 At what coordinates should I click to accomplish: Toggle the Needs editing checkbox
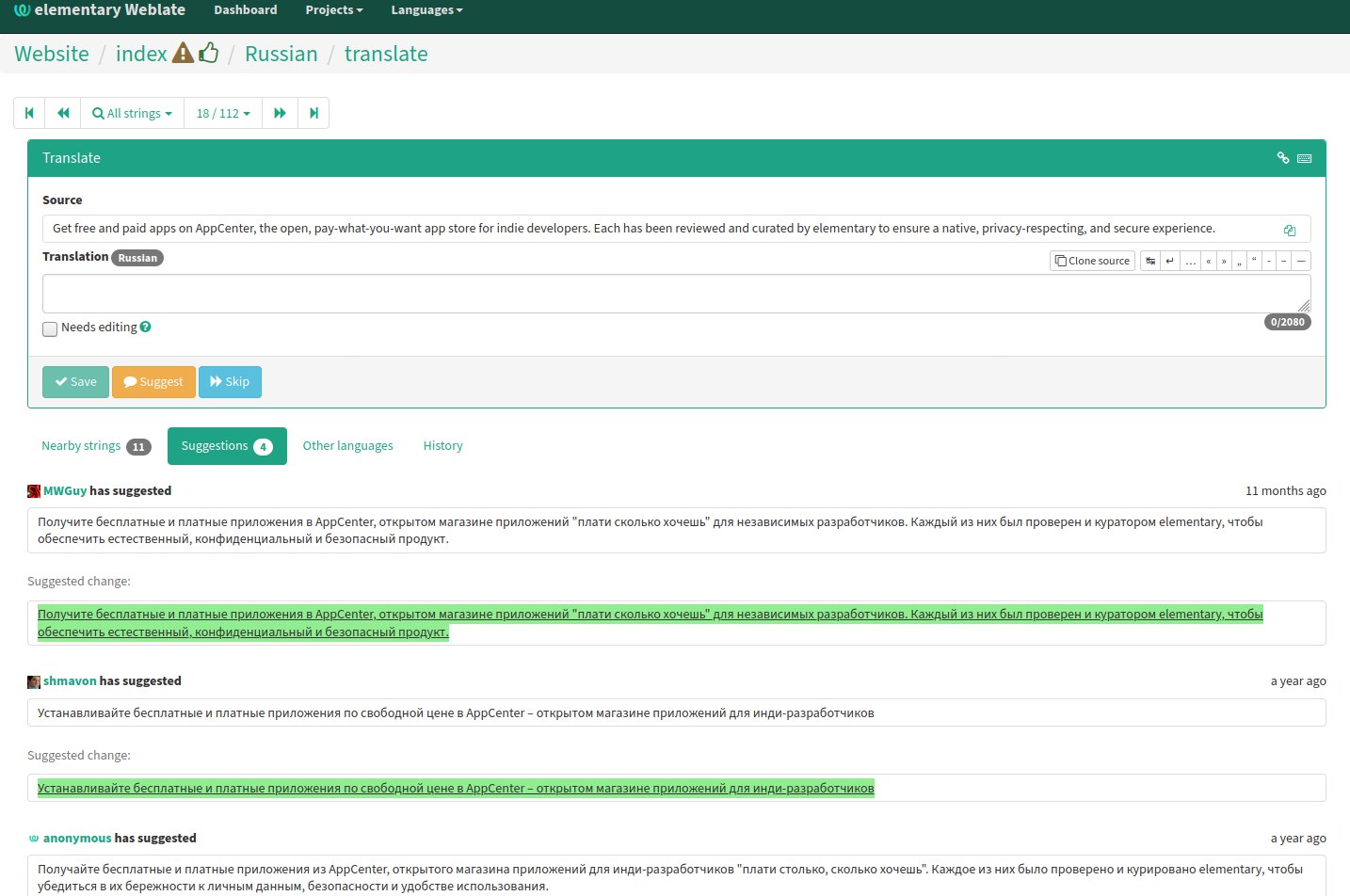click(50, 328)
